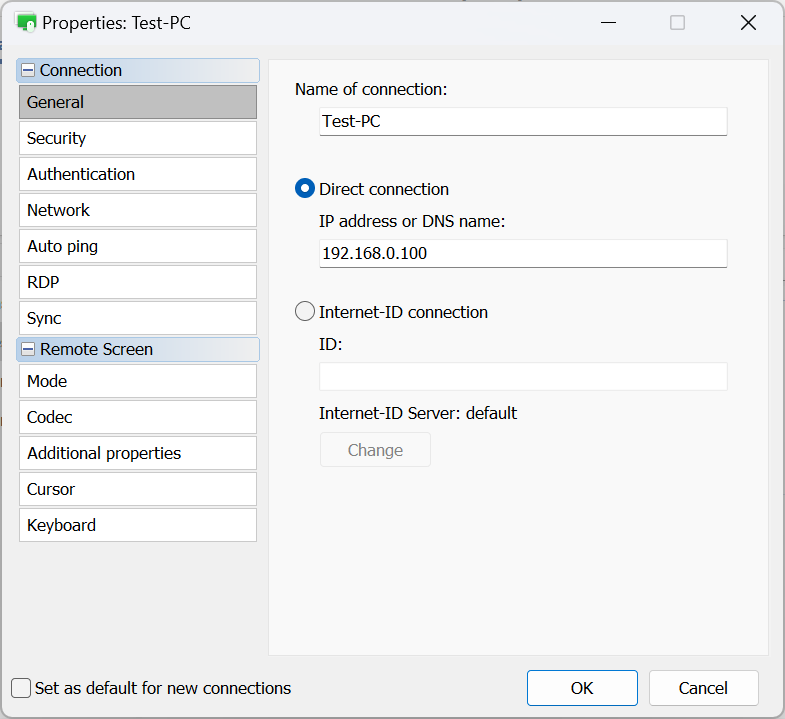Collapse the Remote Screen section

(x=28, y=350)
